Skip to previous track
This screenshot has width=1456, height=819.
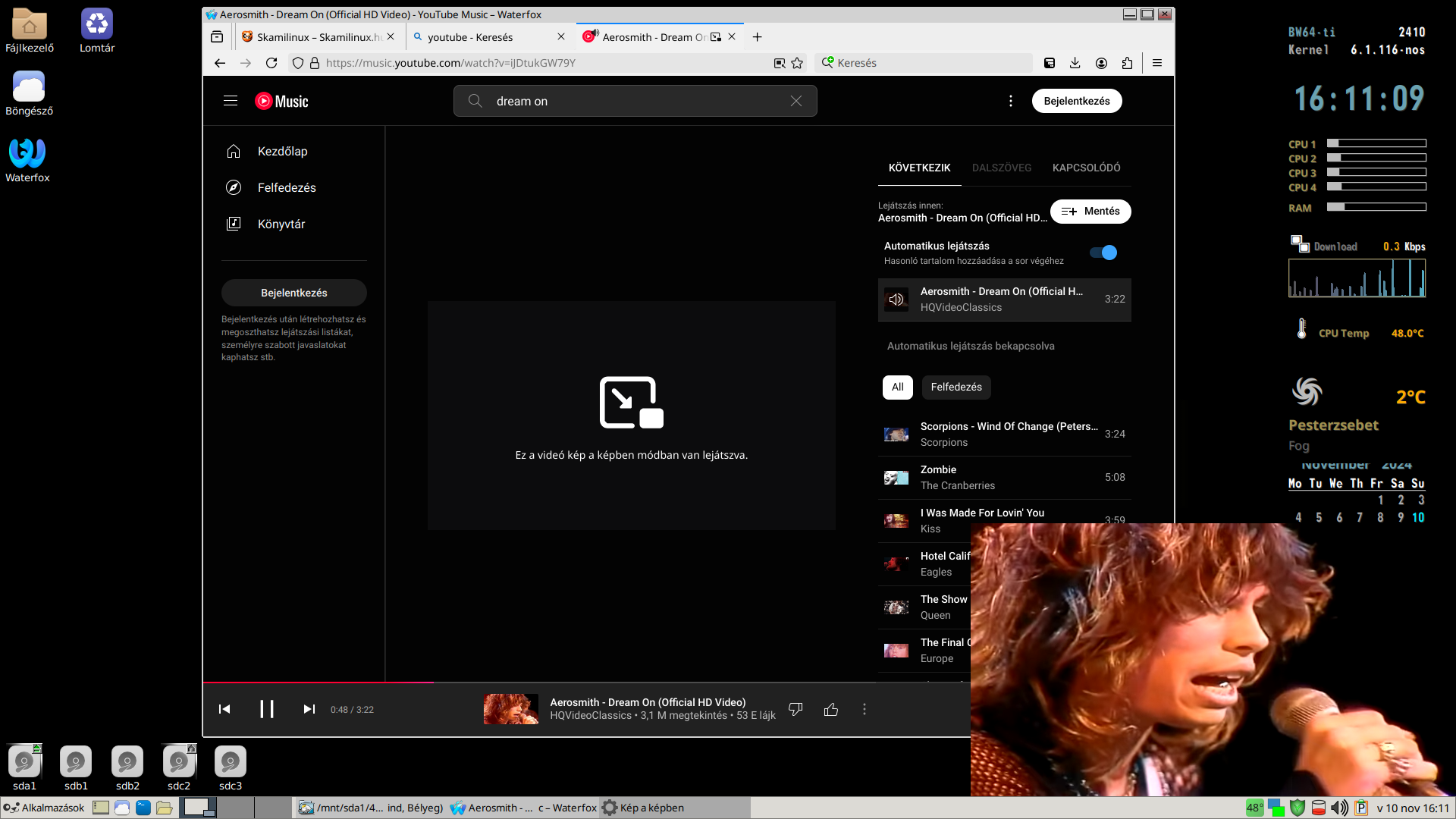[224, 709]
